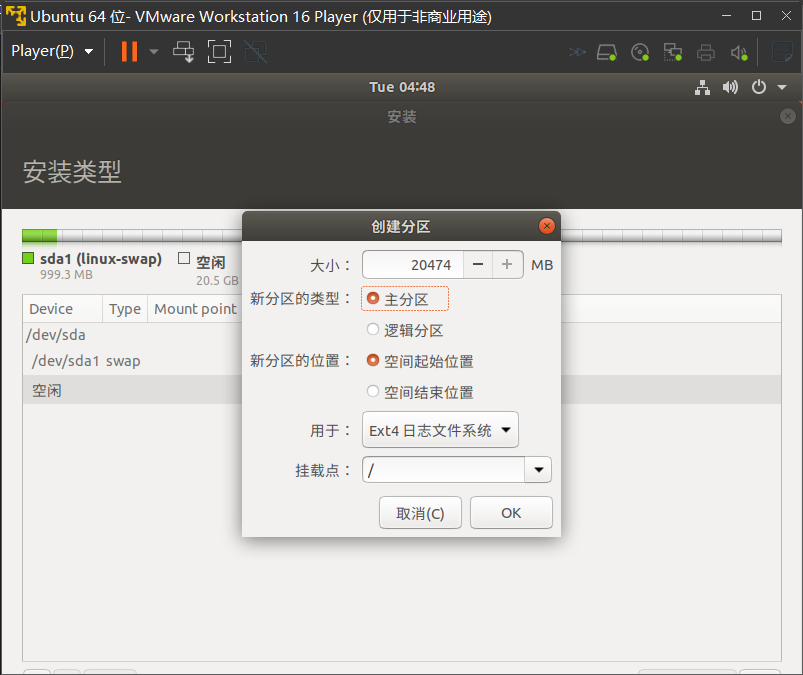The width and height of the screenshot is (803, 675).
Task: Click the sound card device icon in VMware toolbar
Action: [739, 52]
